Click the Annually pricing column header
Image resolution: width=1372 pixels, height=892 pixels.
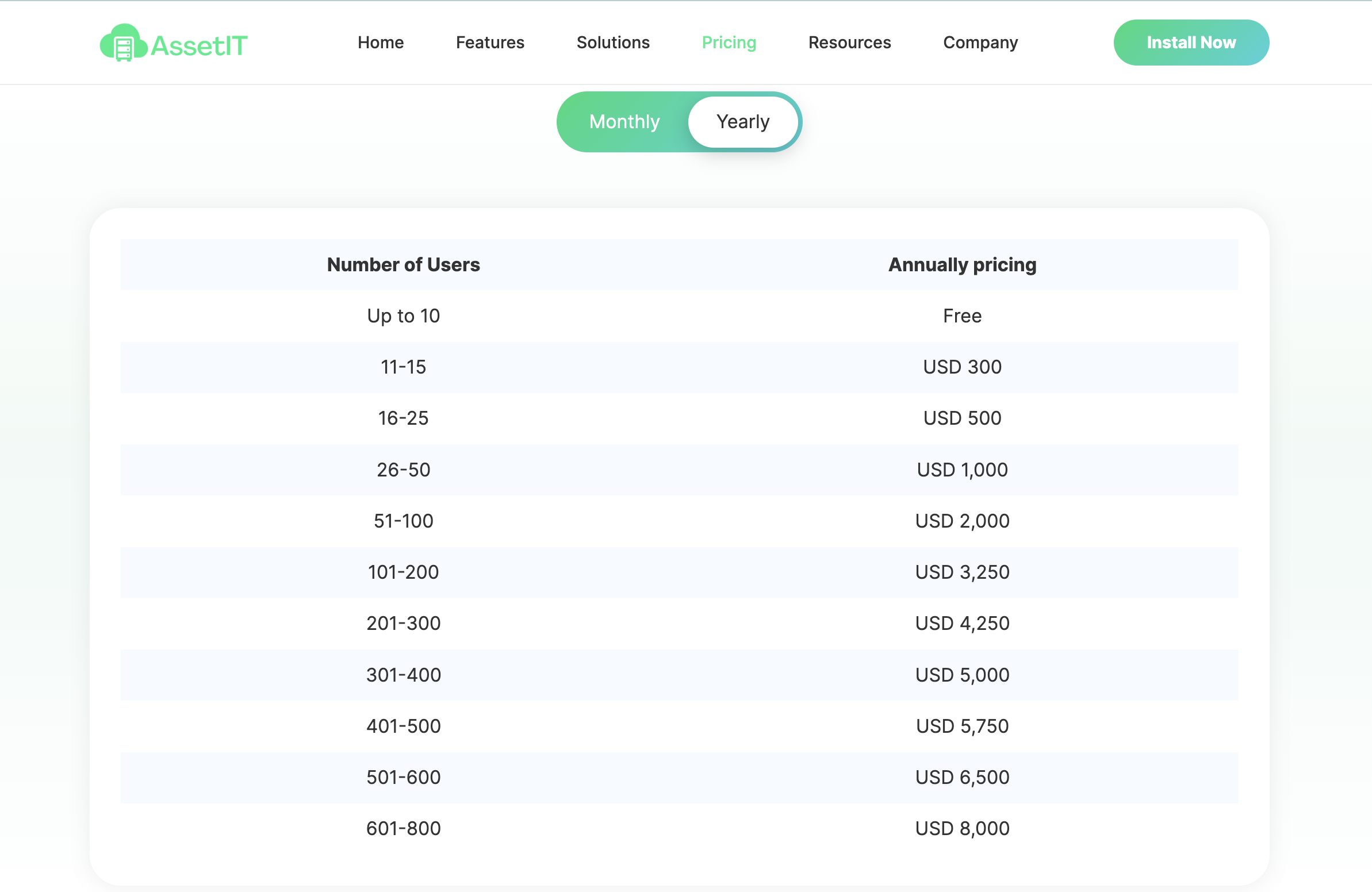pyautogui.click(x=961, y=264)
